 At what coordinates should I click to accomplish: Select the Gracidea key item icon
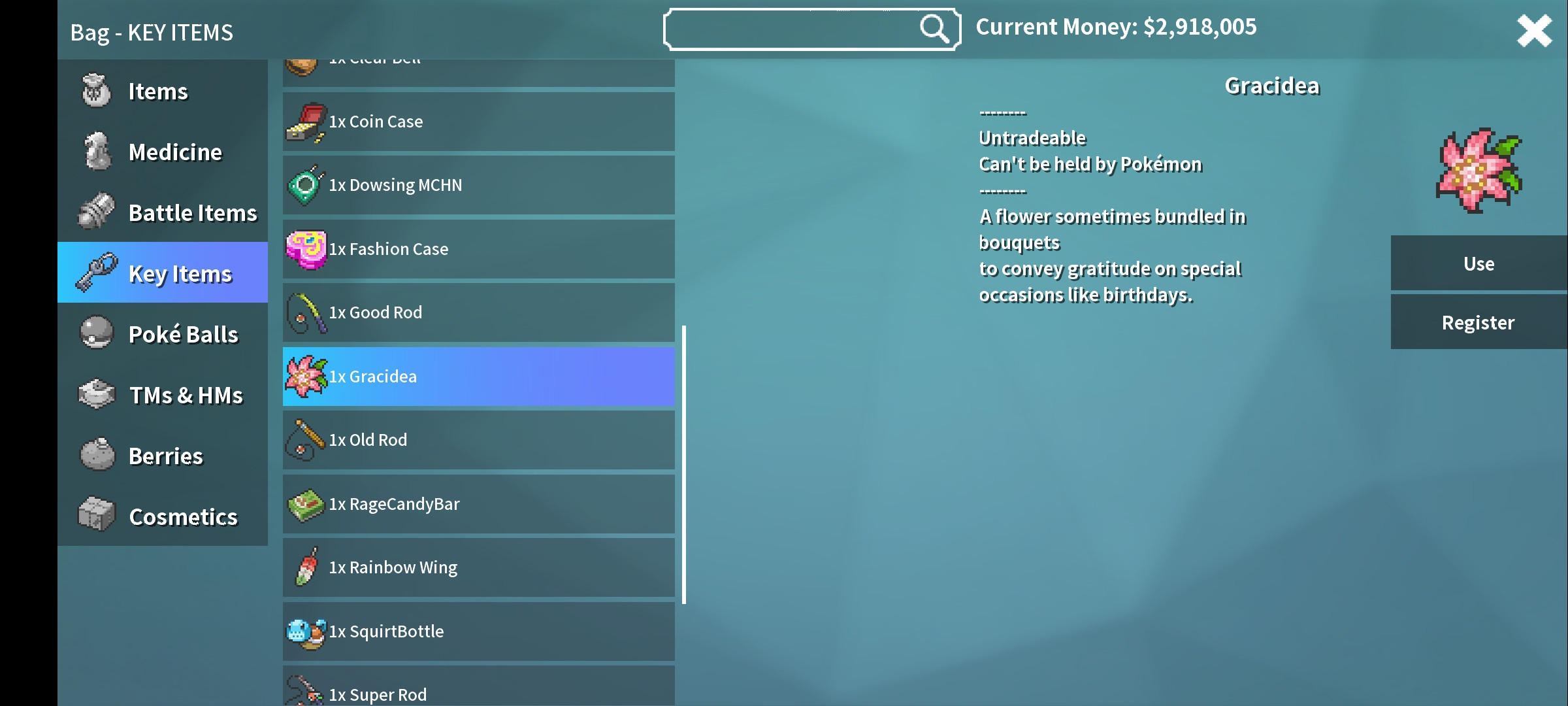(x=305, y=376)
